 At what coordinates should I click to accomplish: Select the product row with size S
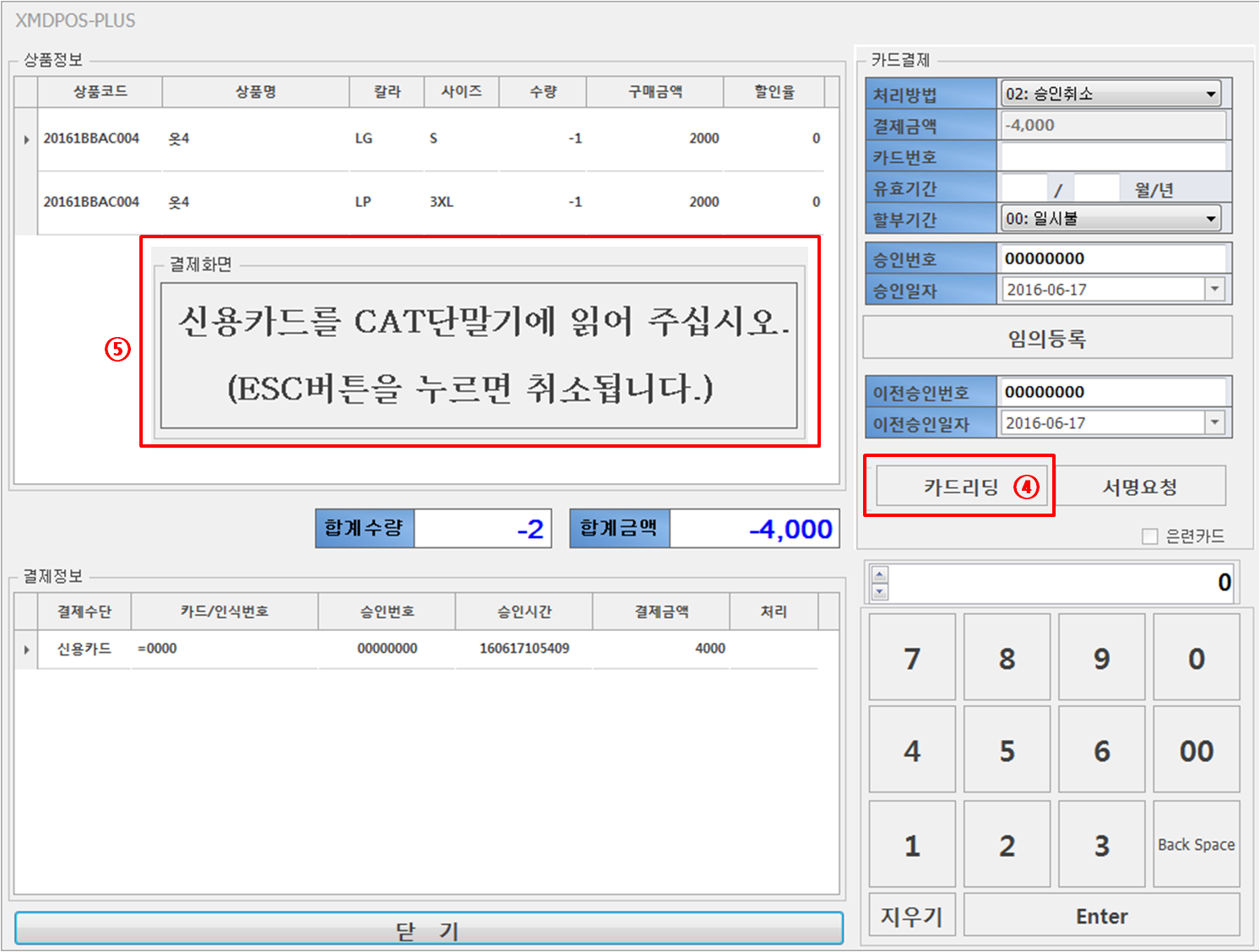coord(431,139)
